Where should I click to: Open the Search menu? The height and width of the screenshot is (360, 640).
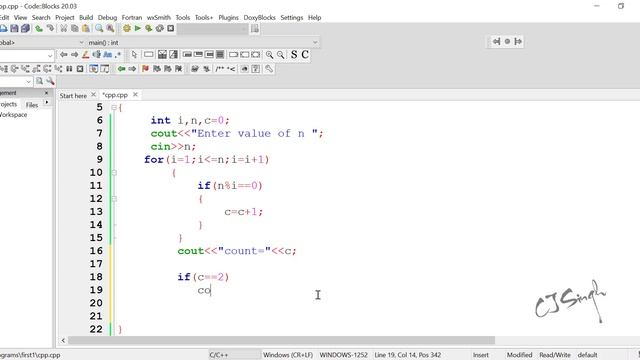coord(41,18)
